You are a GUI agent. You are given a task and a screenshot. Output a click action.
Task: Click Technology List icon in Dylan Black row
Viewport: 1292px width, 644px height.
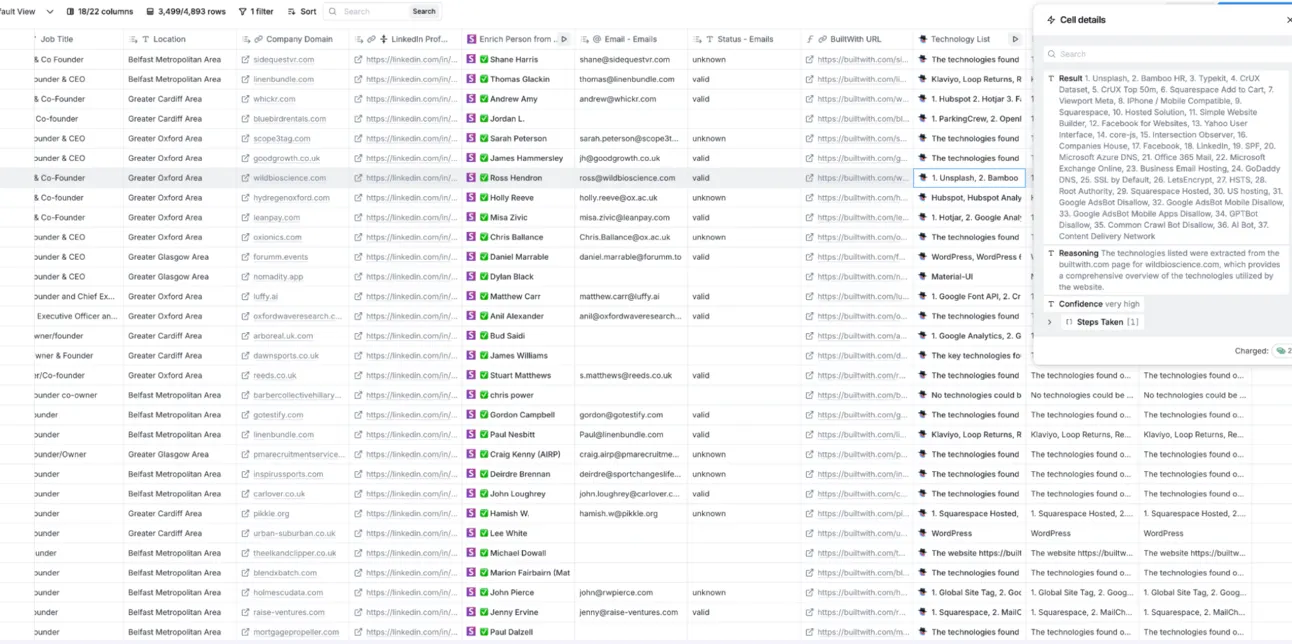tap(923, 277)
